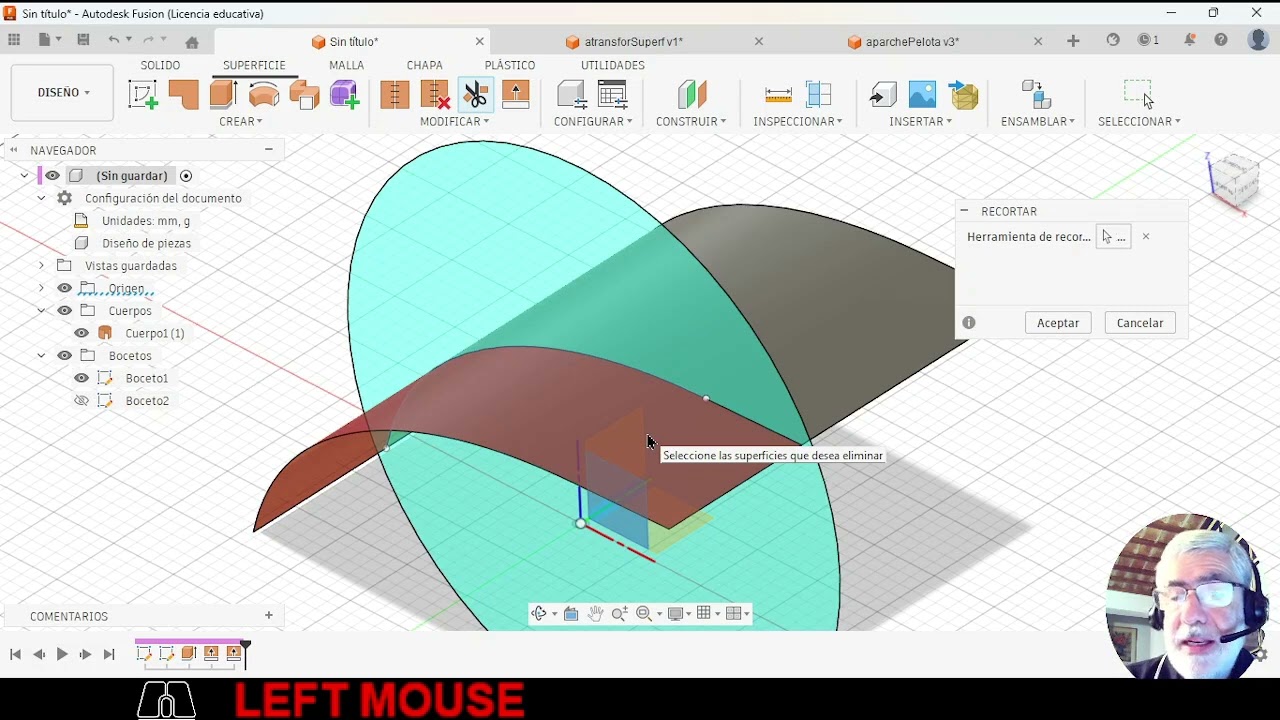Click the Patch surface tool icon
This screenshot has height=720, width=1280.
pos(183,95)
